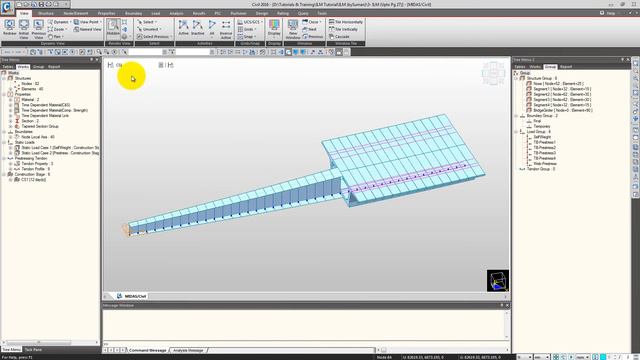Open the Zoom dropdown

pos(57,29)
